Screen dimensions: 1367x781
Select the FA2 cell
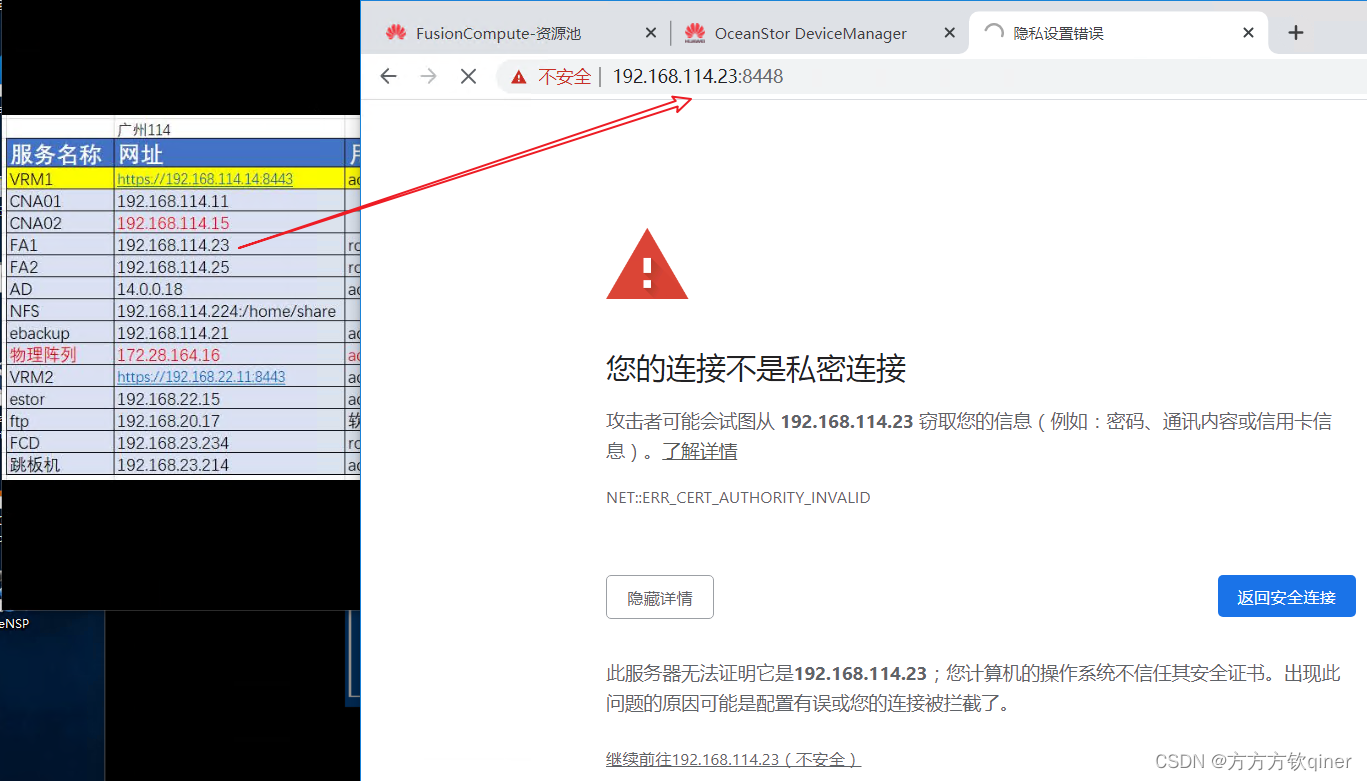(59, 267)
